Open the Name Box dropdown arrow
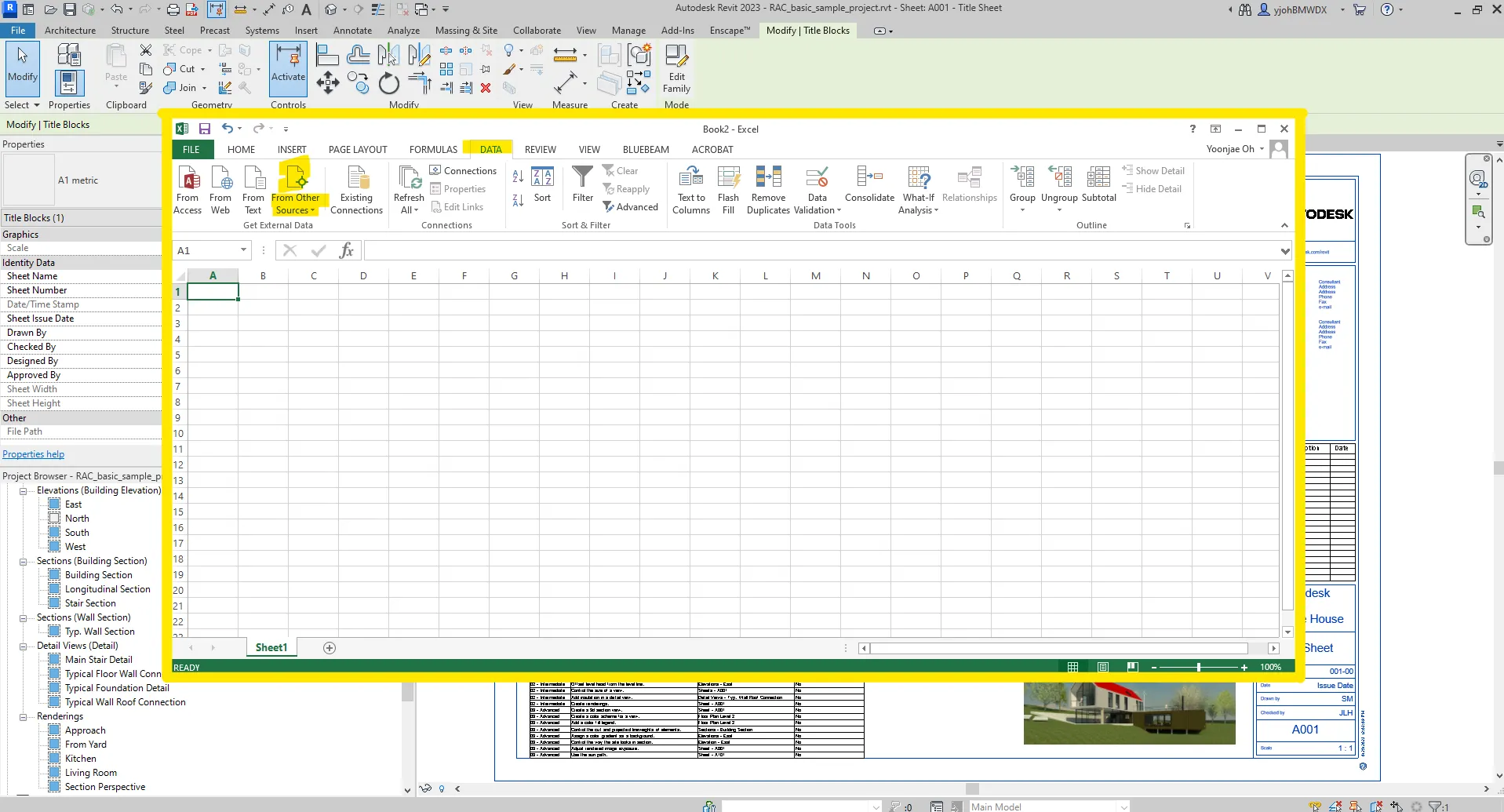1504x812 pixels. [x=243, y=250]
